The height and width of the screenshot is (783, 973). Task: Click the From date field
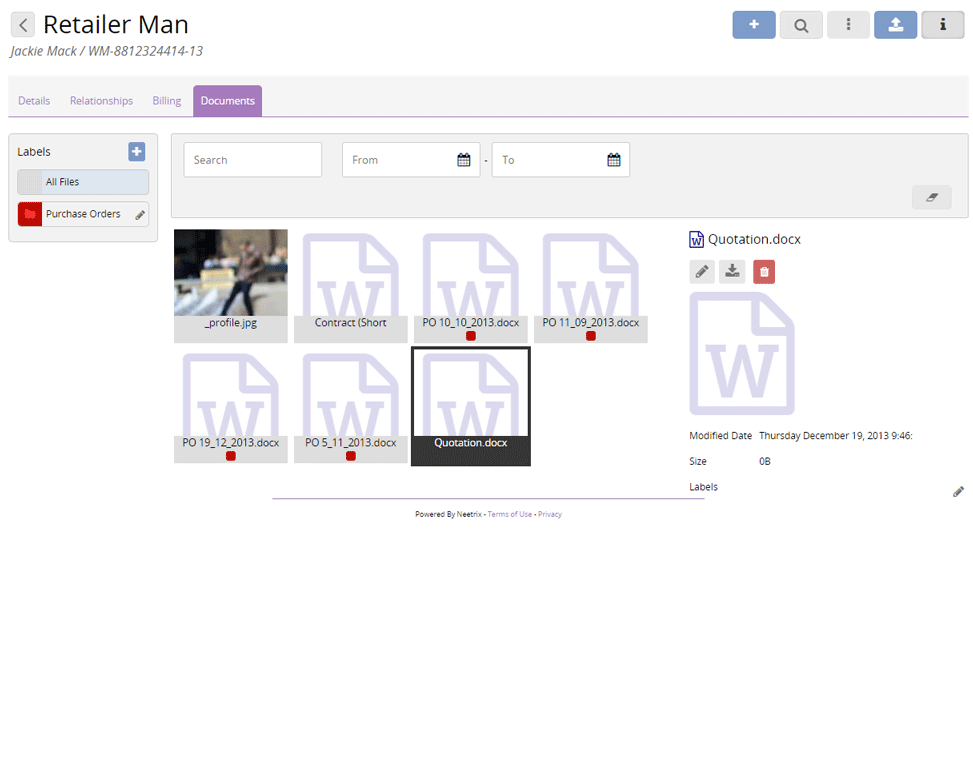click(x=411, y=160)
